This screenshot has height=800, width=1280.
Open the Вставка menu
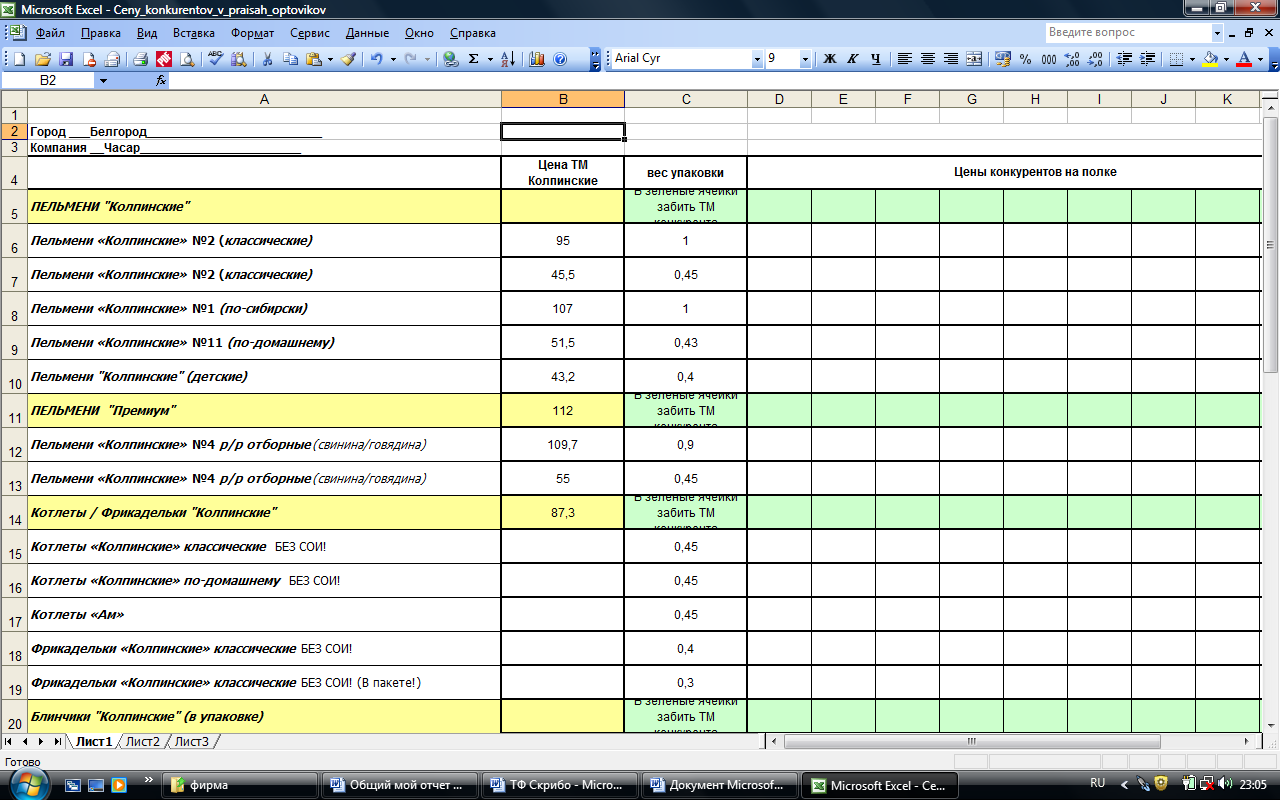(x=193, y=33)
